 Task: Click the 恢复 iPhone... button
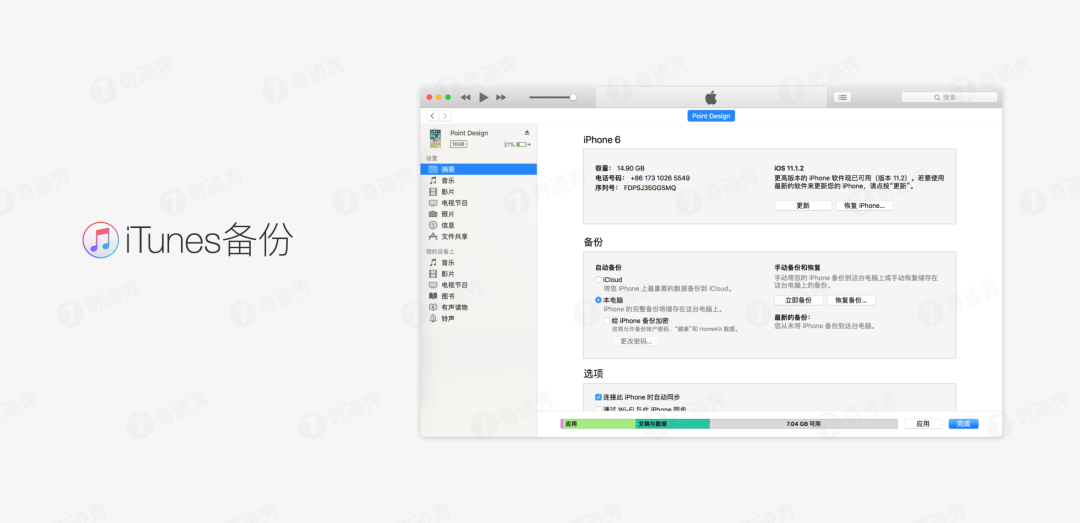pos(864,205)
